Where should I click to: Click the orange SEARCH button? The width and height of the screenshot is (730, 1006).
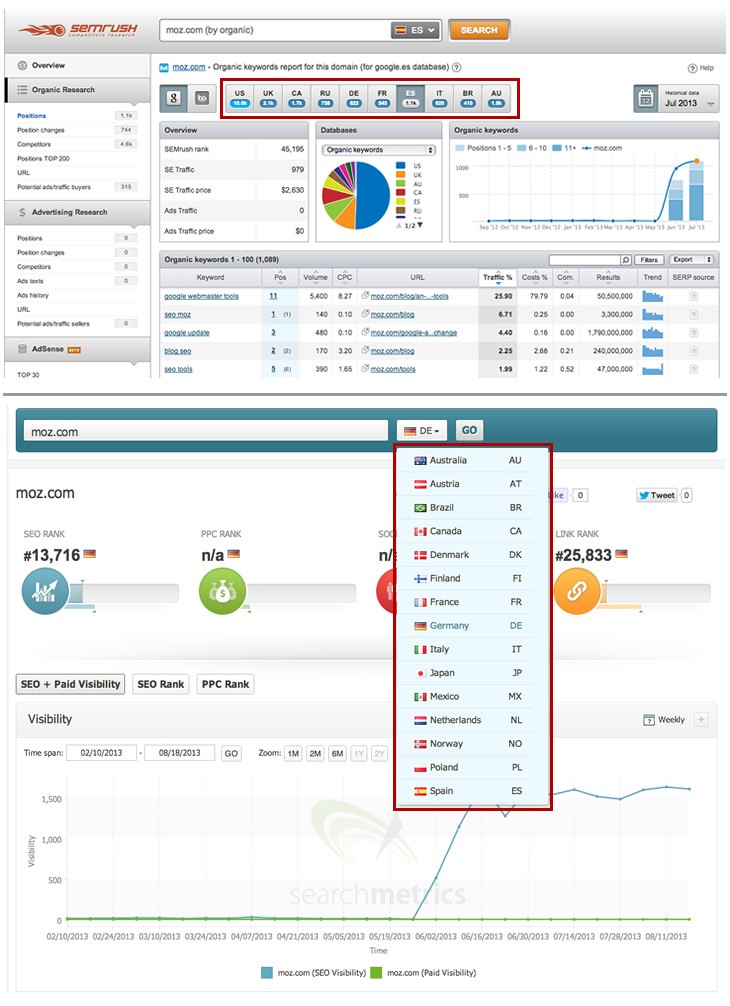[x=479, y=30]
